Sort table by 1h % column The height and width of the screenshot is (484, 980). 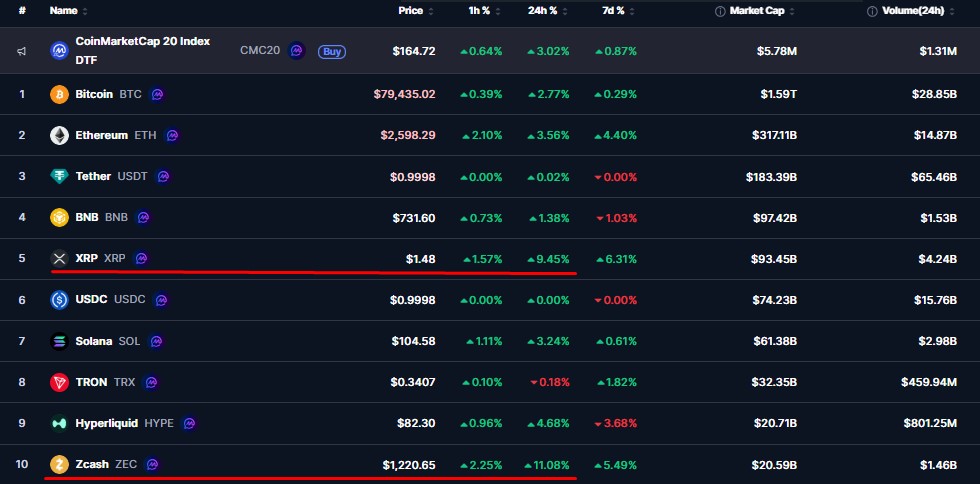tap(484, 11)
